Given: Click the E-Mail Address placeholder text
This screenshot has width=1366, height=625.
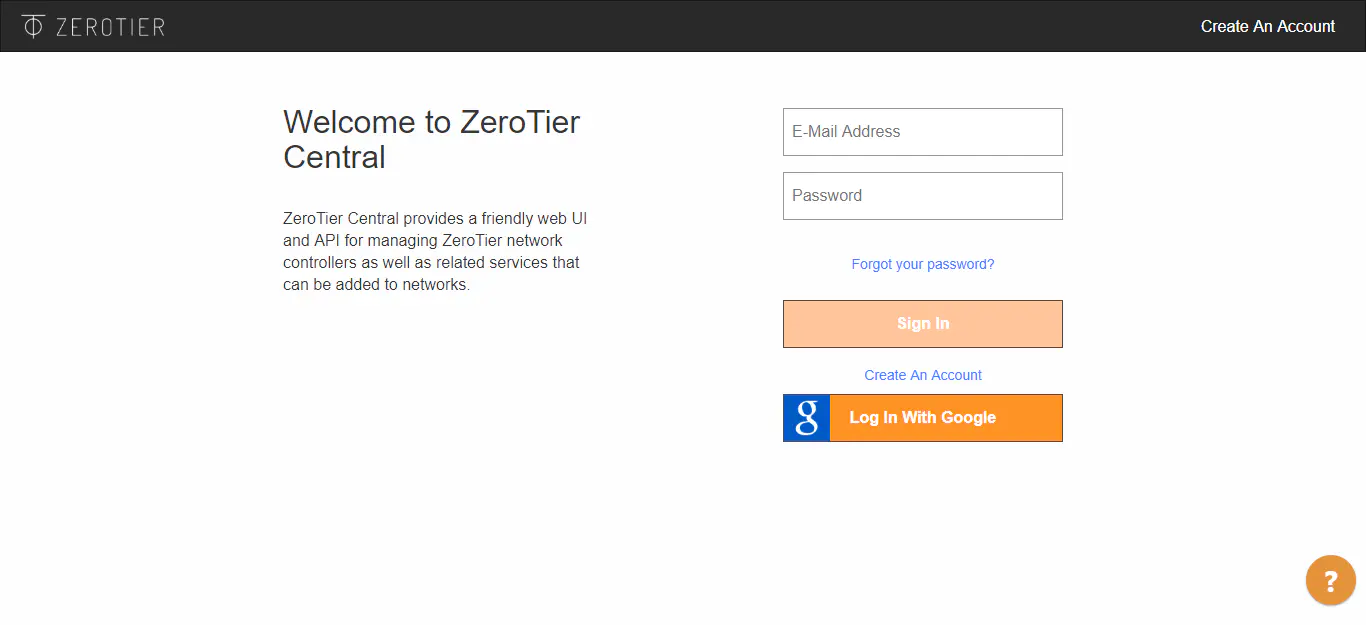Looking at the screenshot, I should (x=846, y=132).
